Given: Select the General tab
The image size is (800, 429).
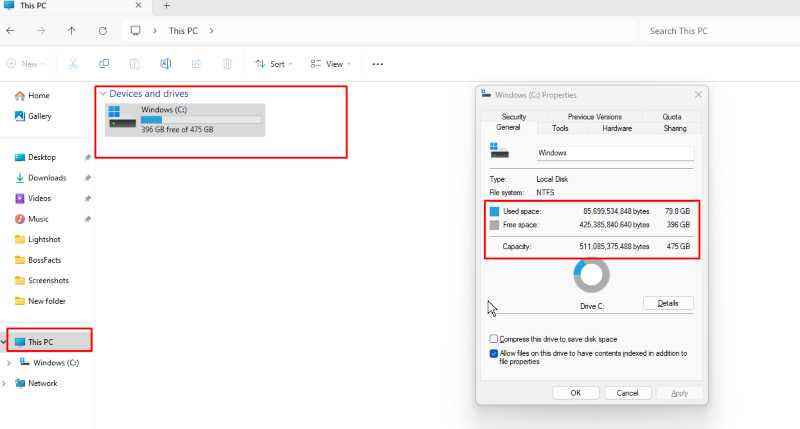Looking at the screenshot, I should [509, 128].
